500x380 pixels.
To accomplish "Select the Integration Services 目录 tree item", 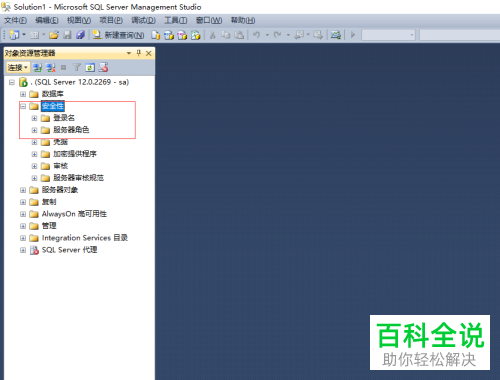I will pyautogui.click(x=85, y=238).
